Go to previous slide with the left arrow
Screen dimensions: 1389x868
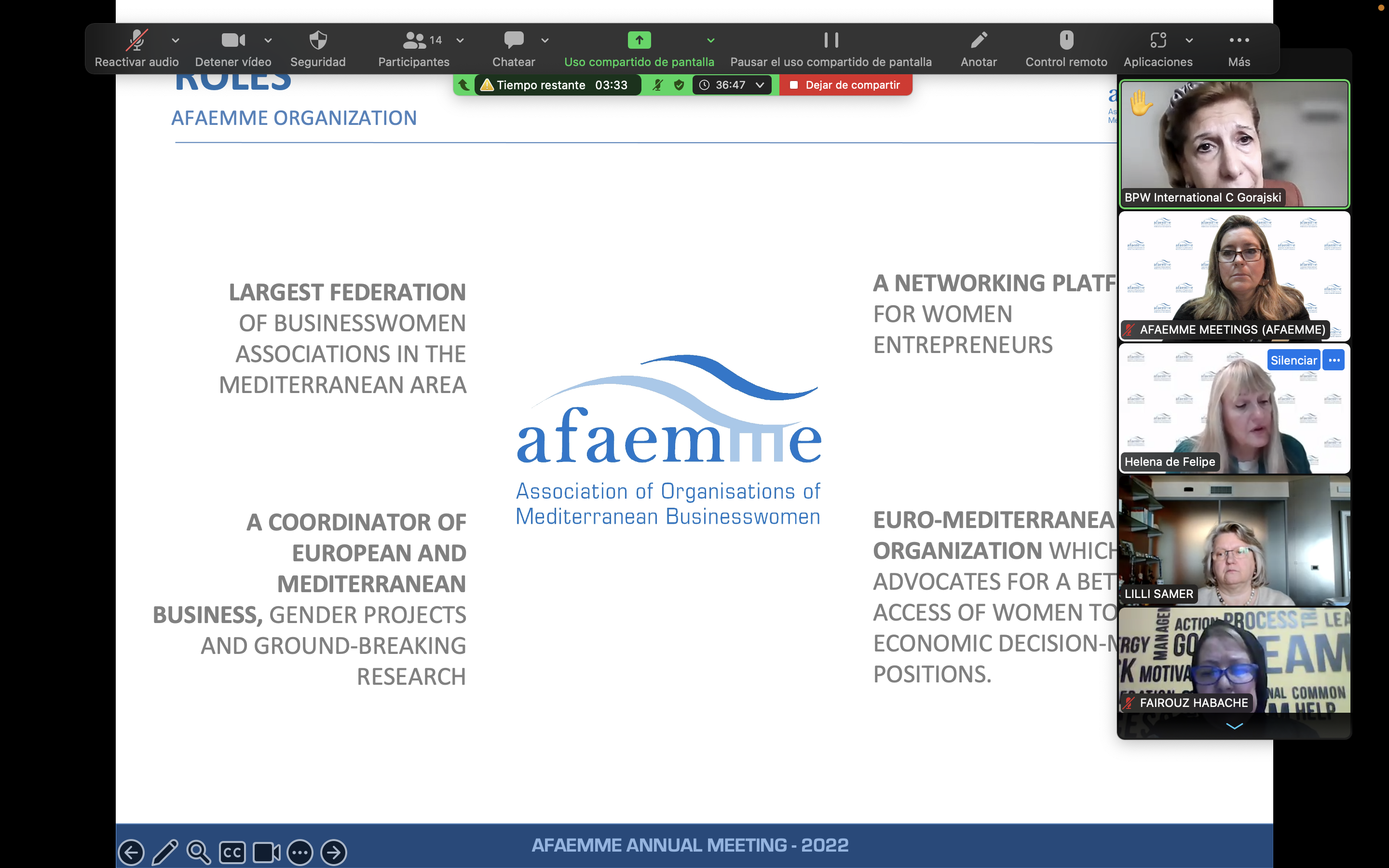pyautogui.click(x=132, y=853)
